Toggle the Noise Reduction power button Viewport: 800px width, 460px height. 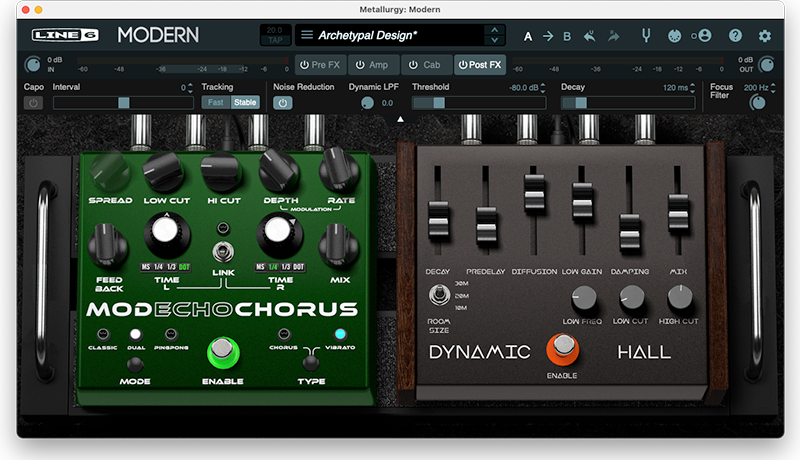[282, 103]
